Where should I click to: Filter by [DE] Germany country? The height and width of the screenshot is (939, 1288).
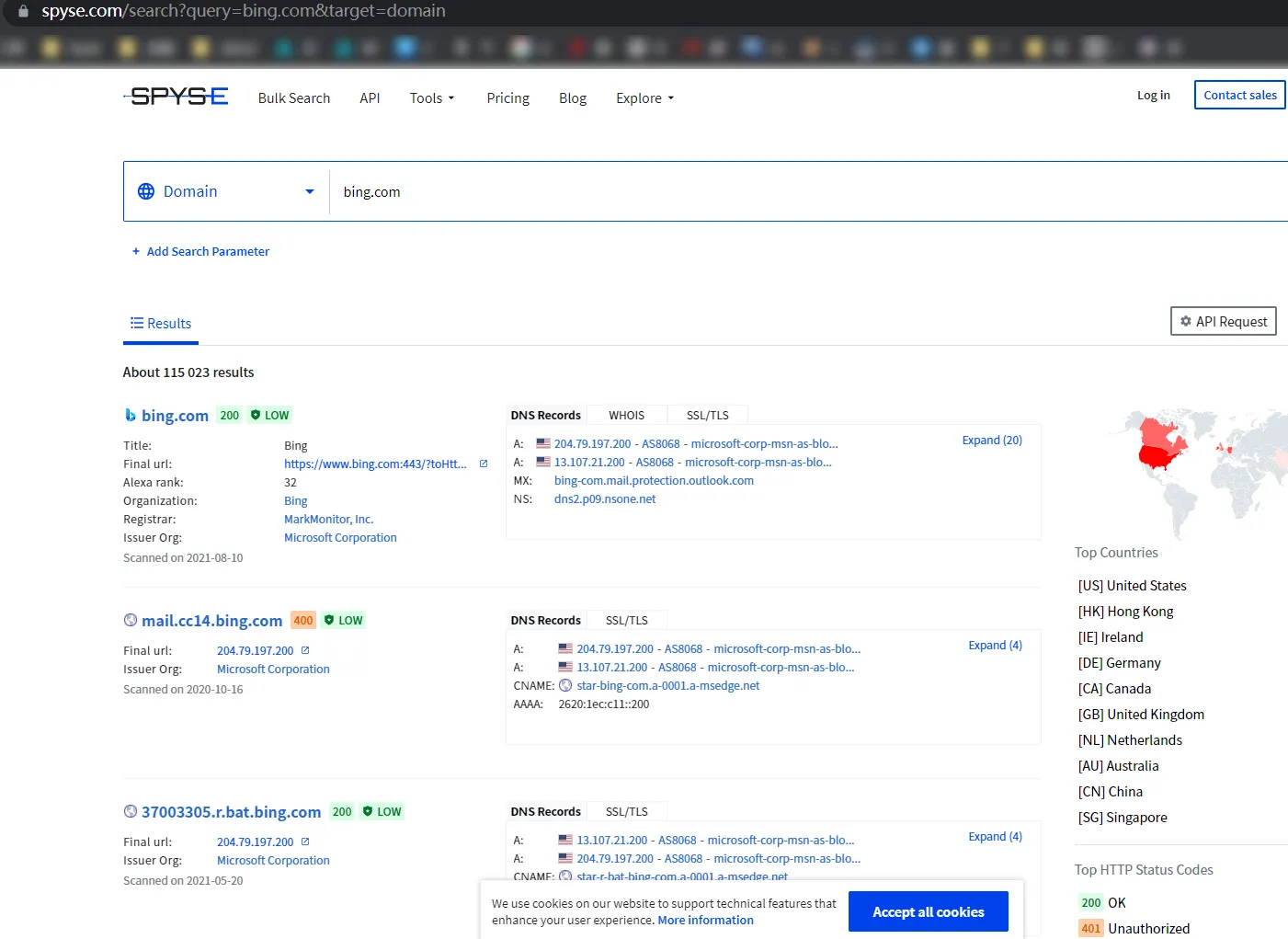1119,662
